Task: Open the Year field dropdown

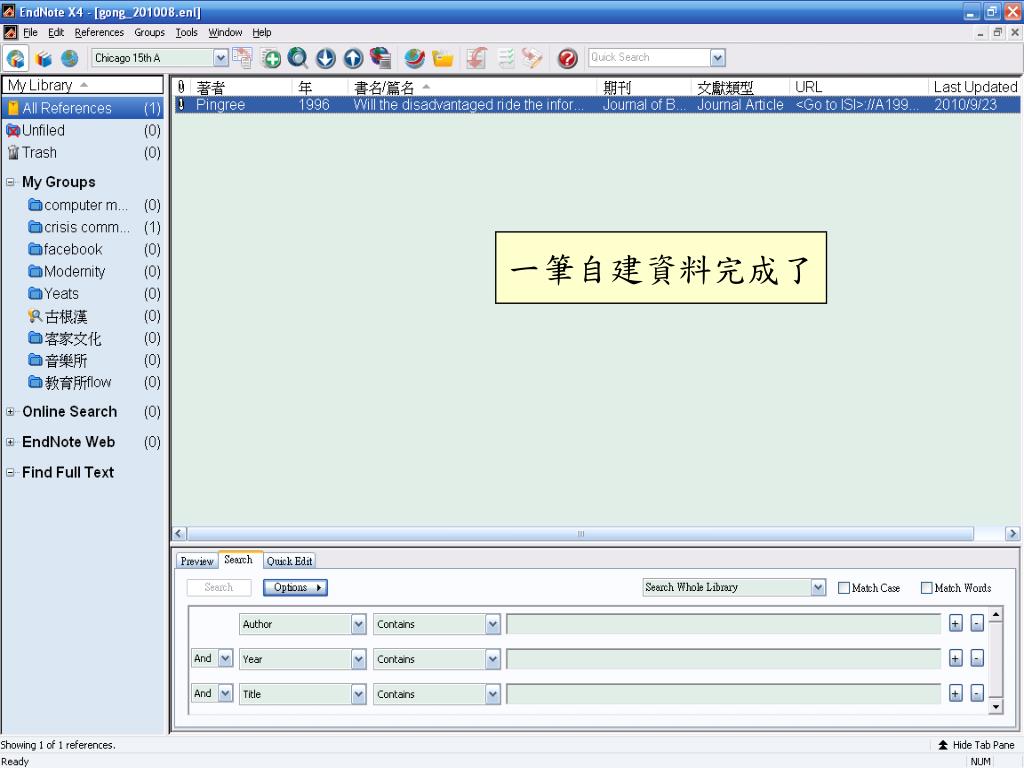Action: 359,659
